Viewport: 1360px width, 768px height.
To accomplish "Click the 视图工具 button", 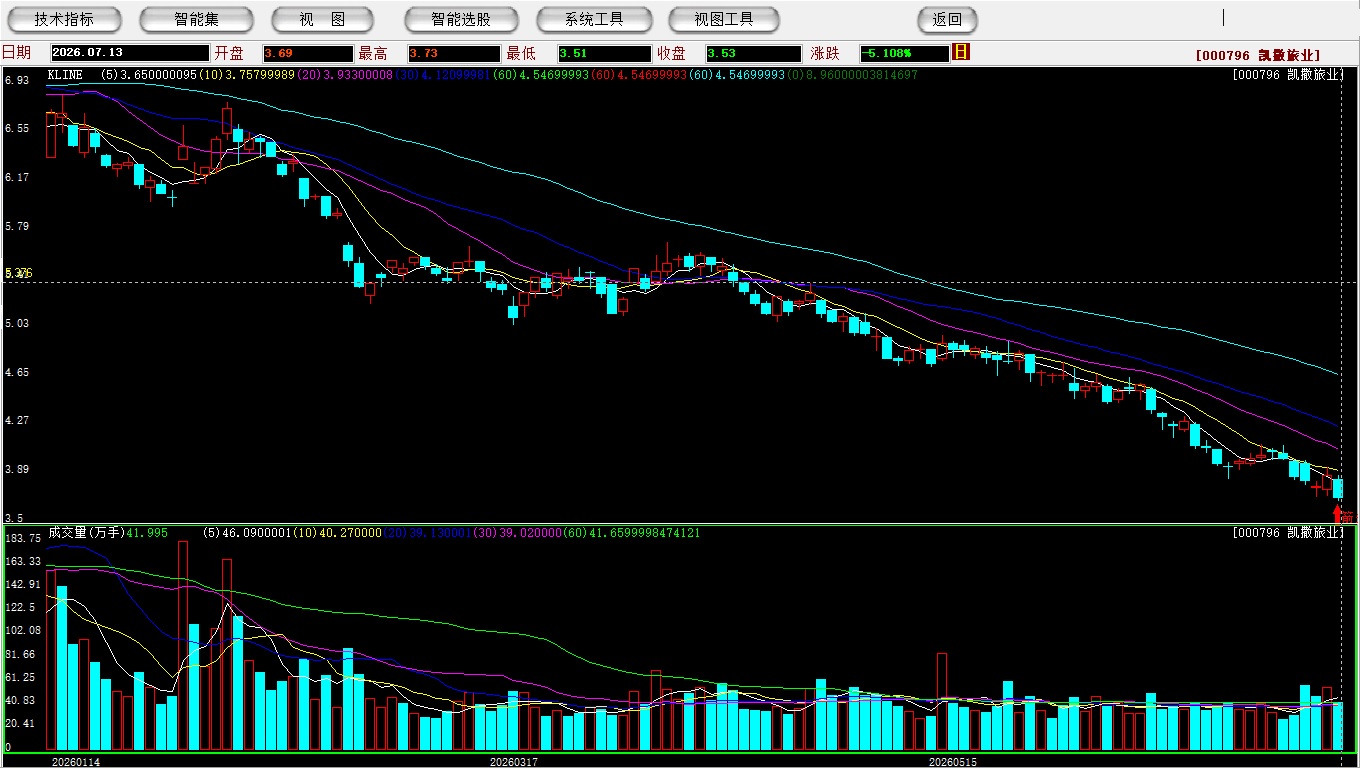I will pos(725,19).
